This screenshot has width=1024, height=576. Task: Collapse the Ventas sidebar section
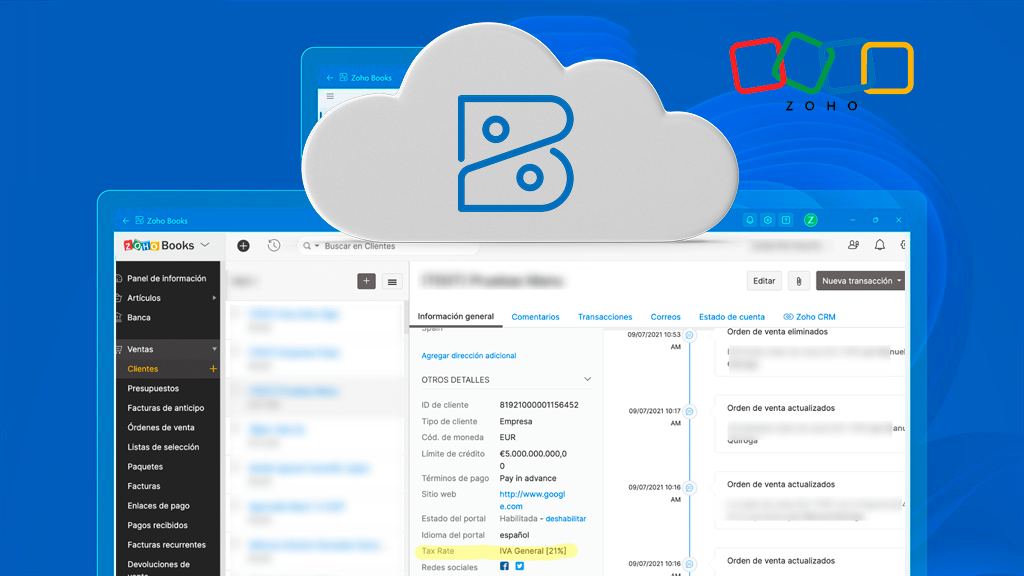[x=214, y=349]
